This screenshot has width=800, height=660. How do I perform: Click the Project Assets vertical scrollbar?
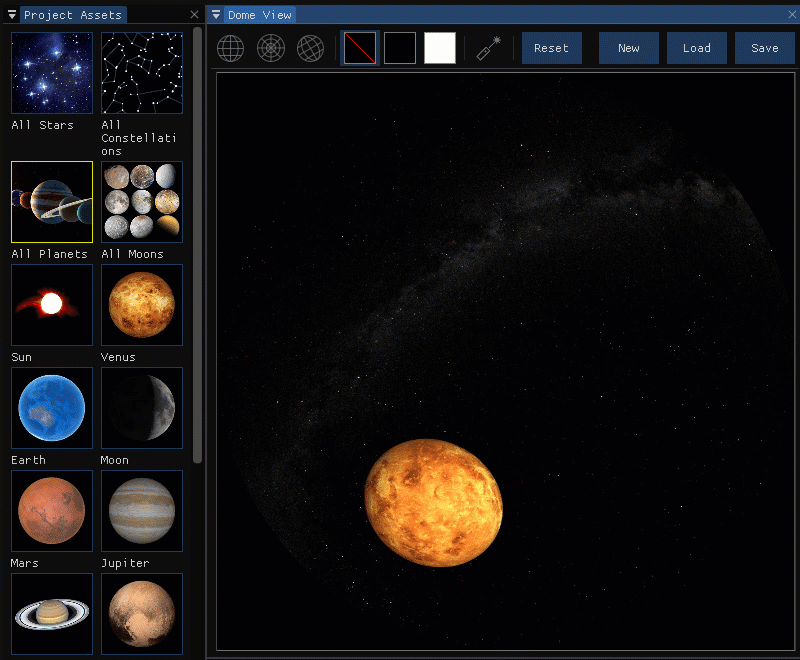tap(197, 245)
